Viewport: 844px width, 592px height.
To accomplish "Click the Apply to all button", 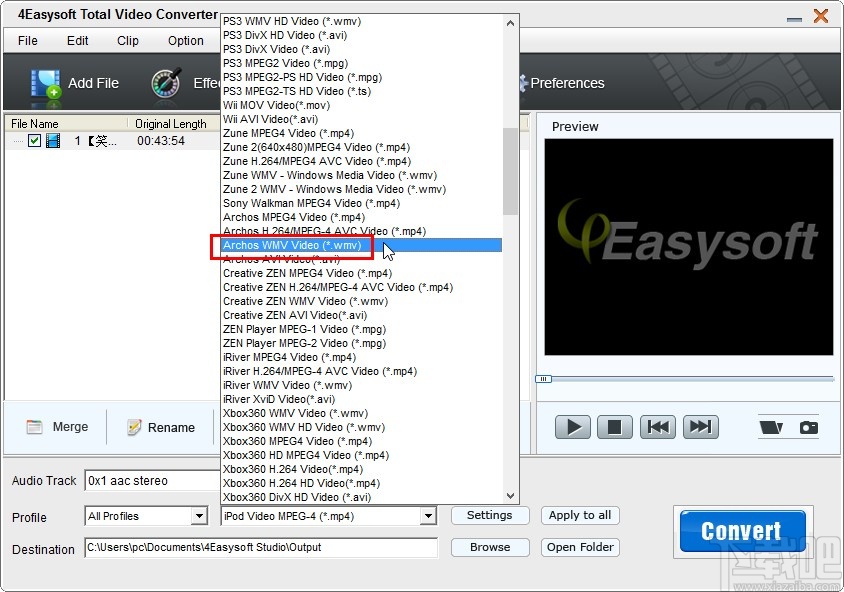I will pyautogui.click(x=580, y=516).
